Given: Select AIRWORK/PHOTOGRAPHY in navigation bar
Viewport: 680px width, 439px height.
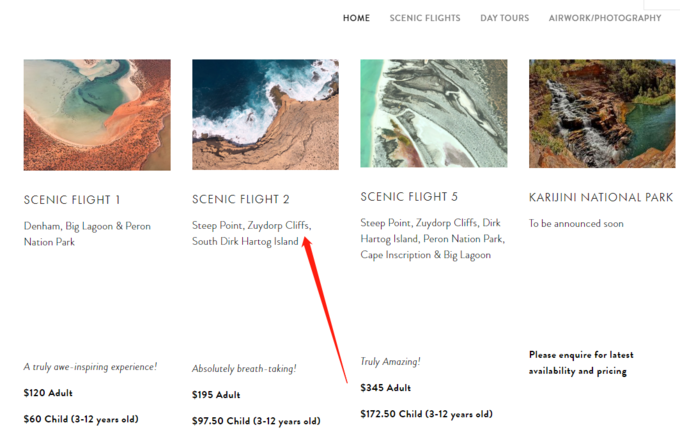Looking at the screenshot, I should [604, 18].
